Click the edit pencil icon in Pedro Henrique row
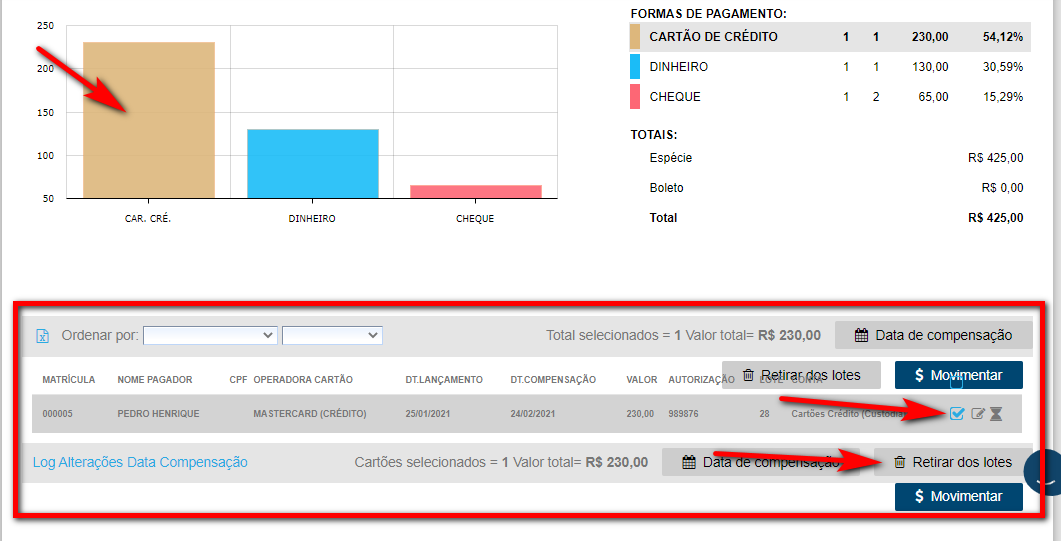1061x541 pixels. (978, 414)
